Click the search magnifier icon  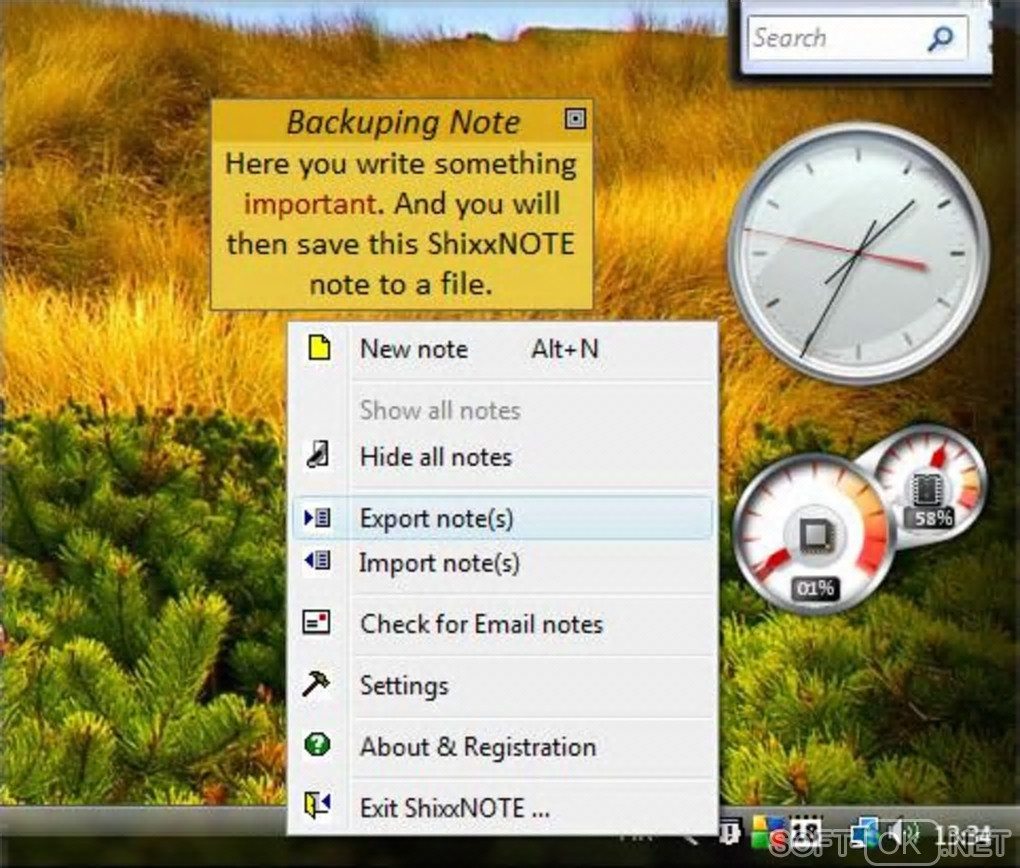940,38
